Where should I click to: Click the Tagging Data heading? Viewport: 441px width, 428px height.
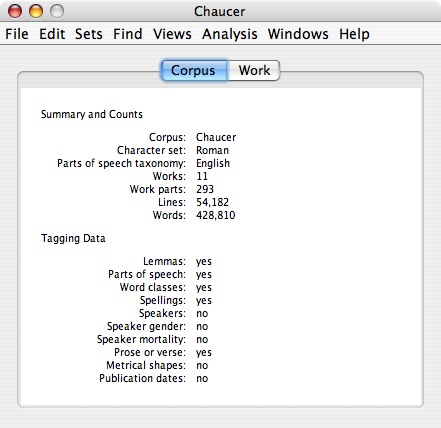[x=73, y=238]
